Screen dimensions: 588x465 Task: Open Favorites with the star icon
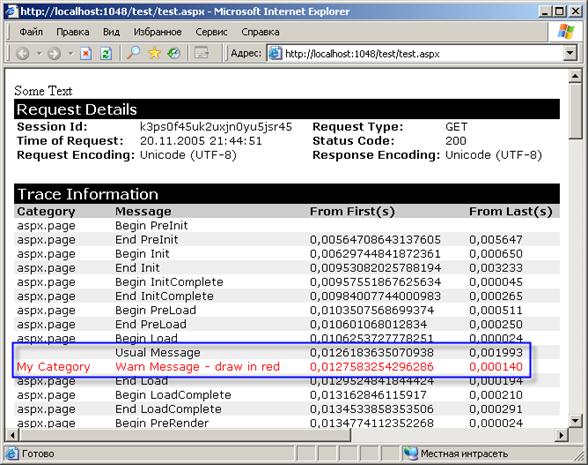coord(154,53)
